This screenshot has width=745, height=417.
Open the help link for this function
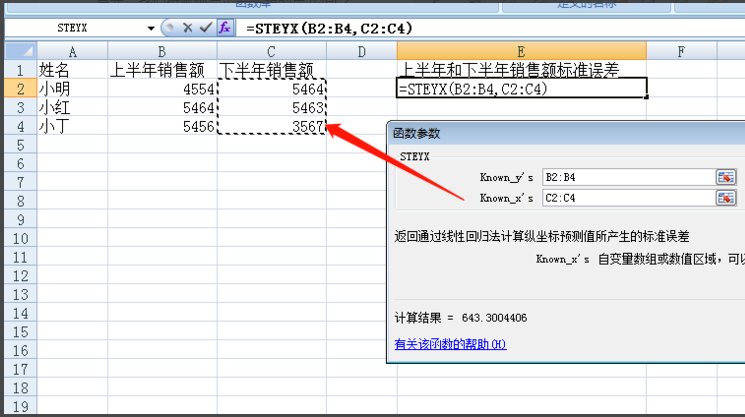[450, 345]
